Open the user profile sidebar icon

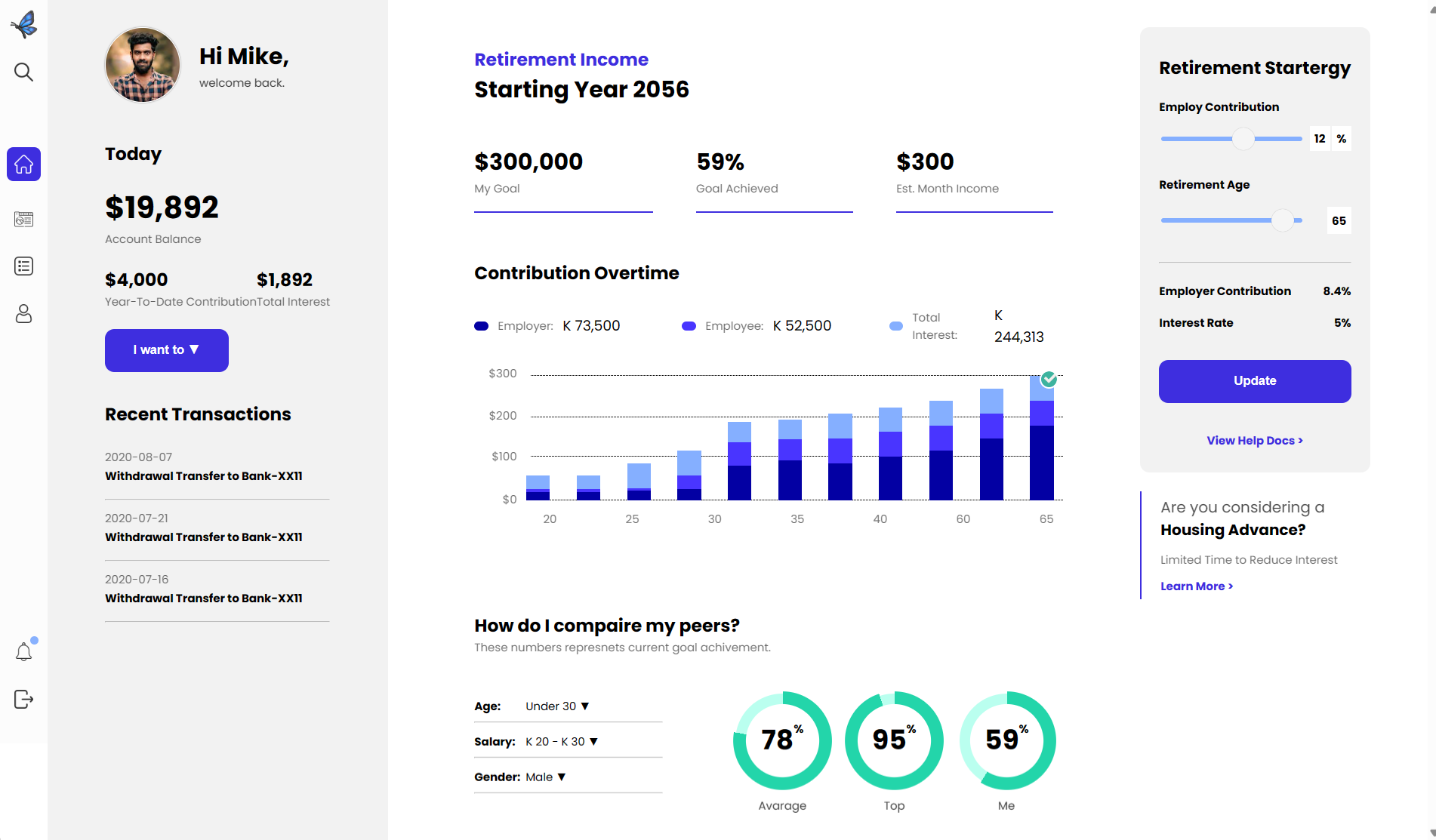[x=24, y=314]
